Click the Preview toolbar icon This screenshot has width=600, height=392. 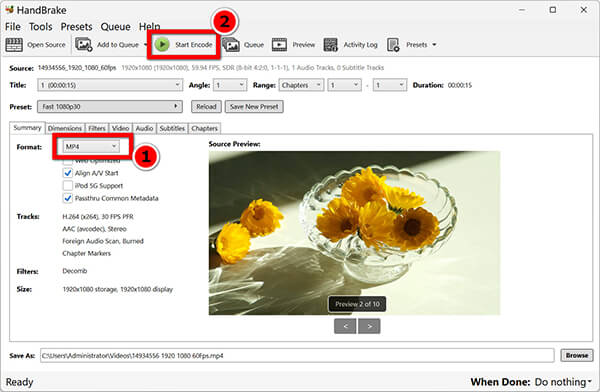(x=279, y=45)
